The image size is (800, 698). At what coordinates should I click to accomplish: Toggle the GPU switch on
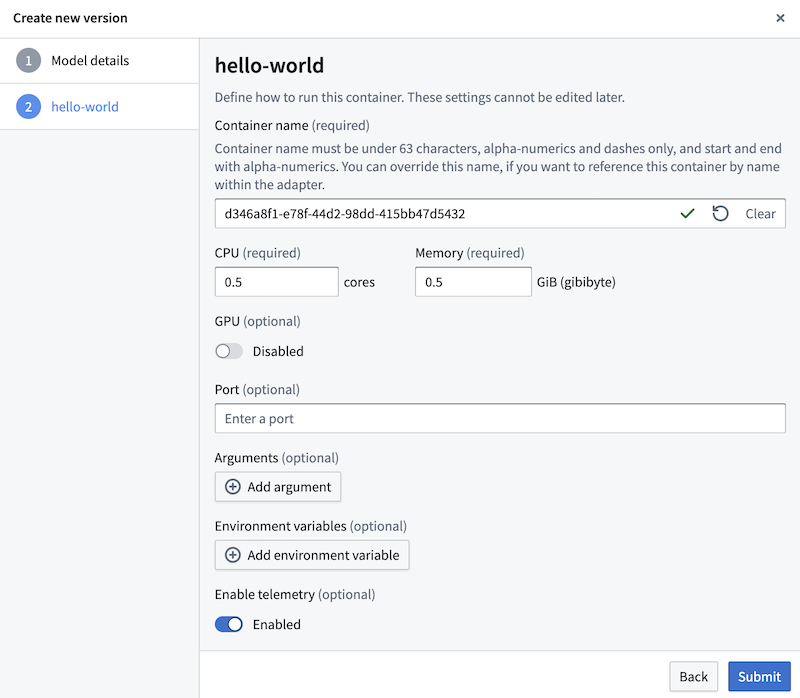[x=229, y=351]
